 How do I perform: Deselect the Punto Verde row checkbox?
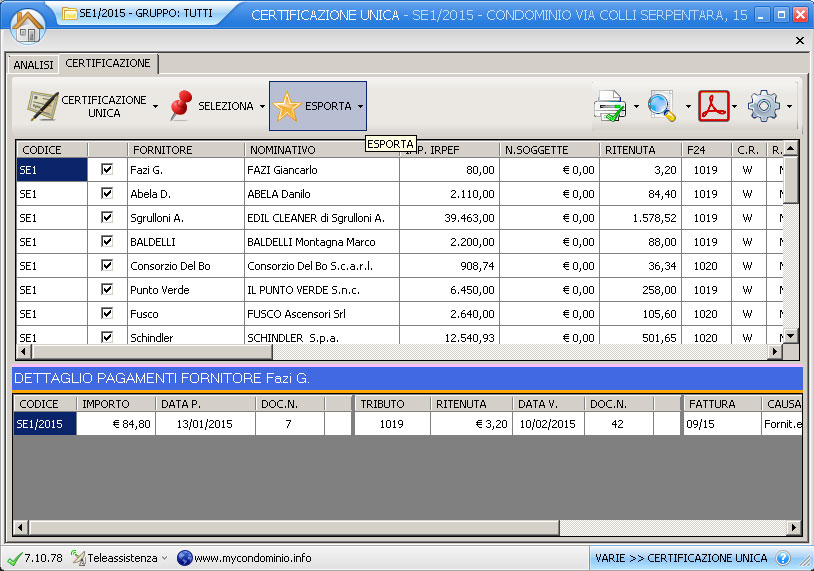[x=107, y=290]
